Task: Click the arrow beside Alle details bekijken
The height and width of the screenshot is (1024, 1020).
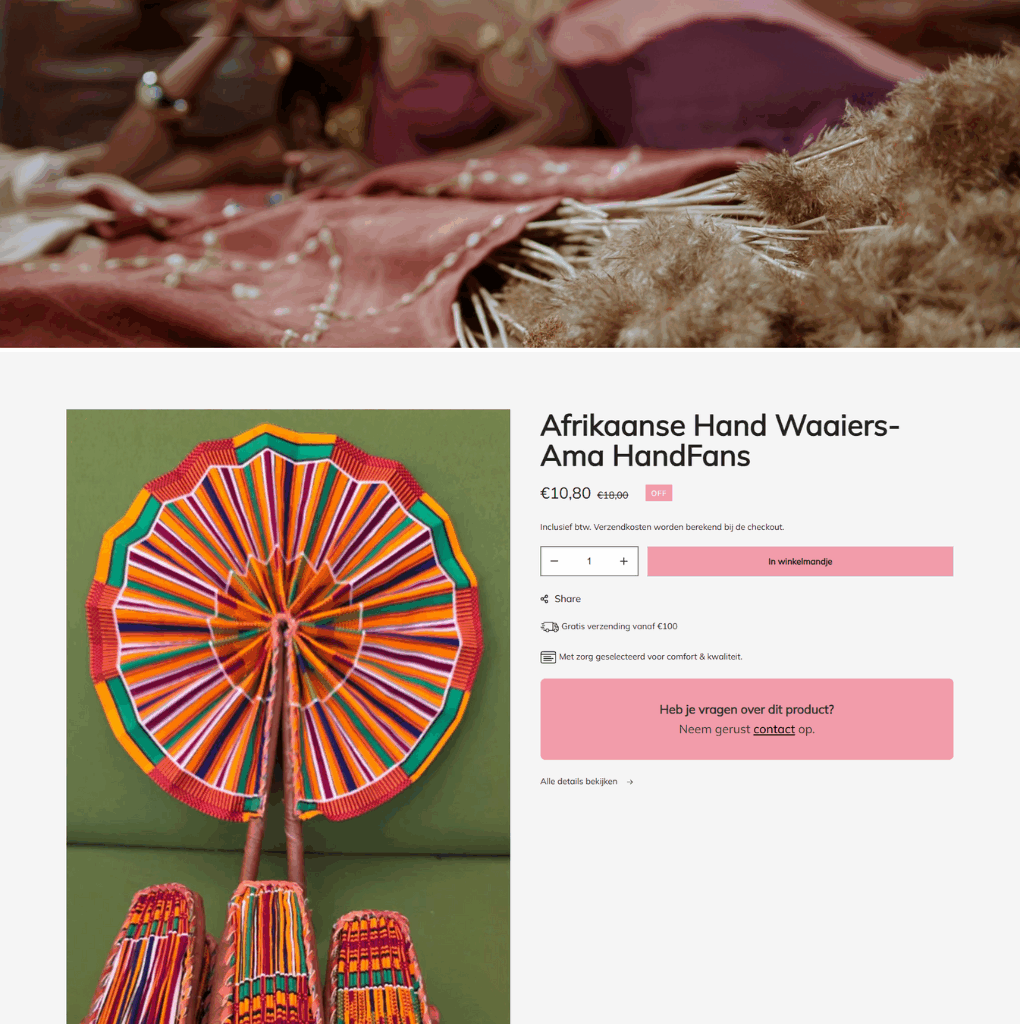Action: pyautogui.click(x=630, y=782)
